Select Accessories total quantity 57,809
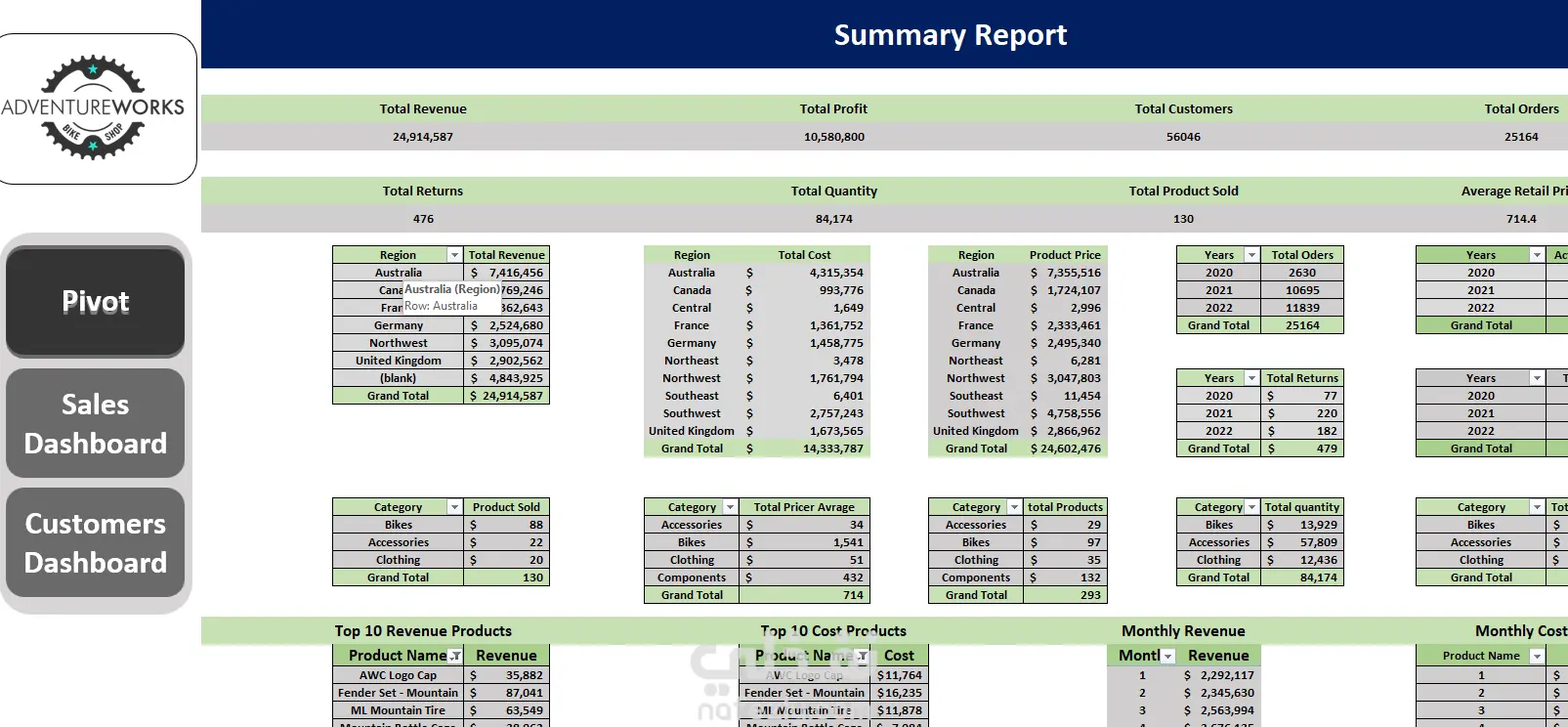Viewport: 1568px width, 727px height. click(1302, 542)
